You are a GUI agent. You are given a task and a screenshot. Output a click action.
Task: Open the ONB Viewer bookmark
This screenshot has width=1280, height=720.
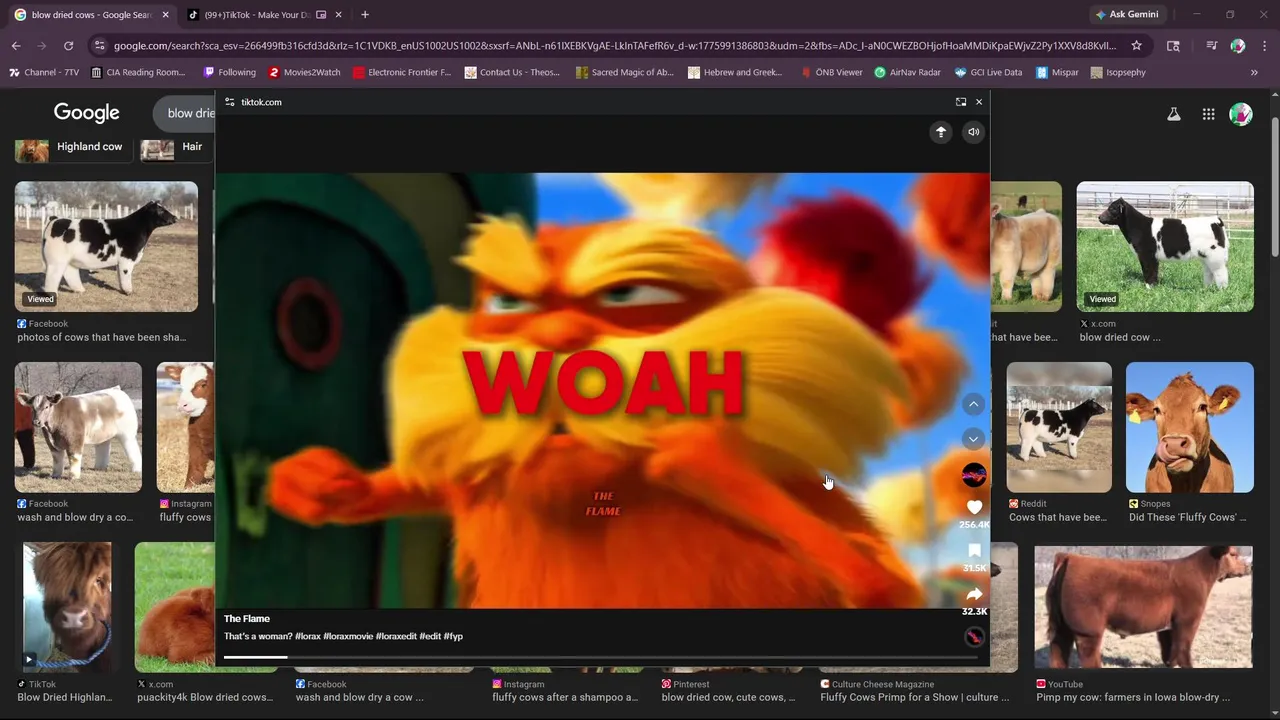tap(831, 73)
